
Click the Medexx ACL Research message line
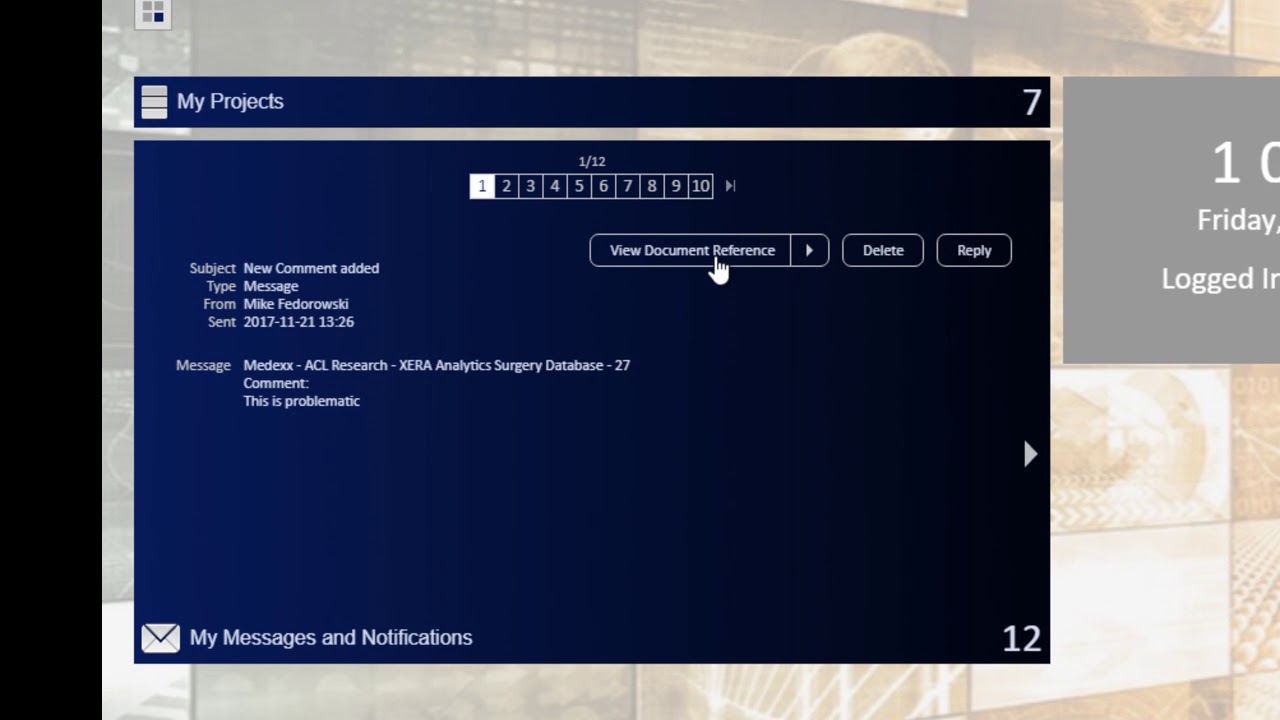(x=437, y=366)
